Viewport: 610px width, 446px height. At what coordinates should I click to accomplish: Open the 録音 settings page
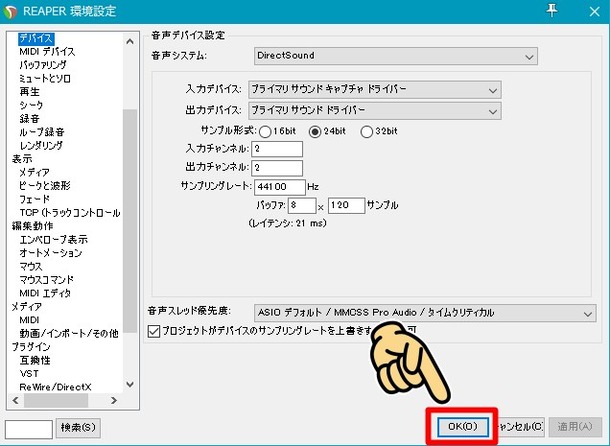(30, 119)
